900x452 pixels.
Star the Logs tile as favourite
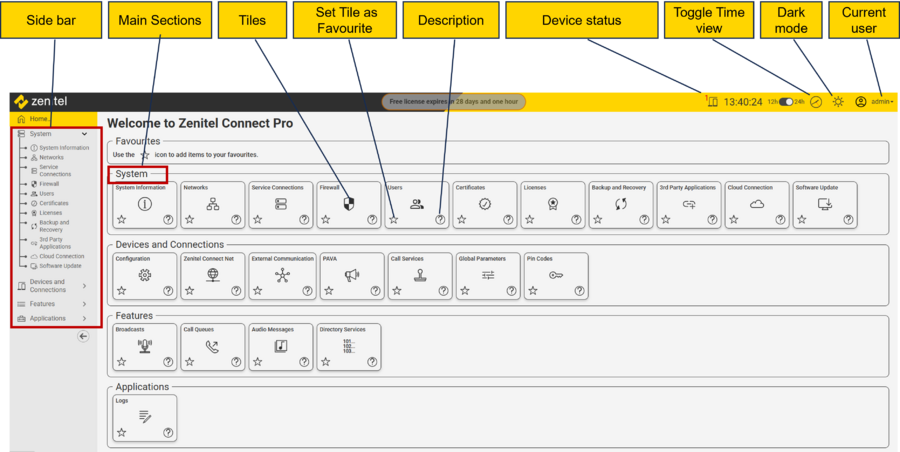click(x=122, y=433)
